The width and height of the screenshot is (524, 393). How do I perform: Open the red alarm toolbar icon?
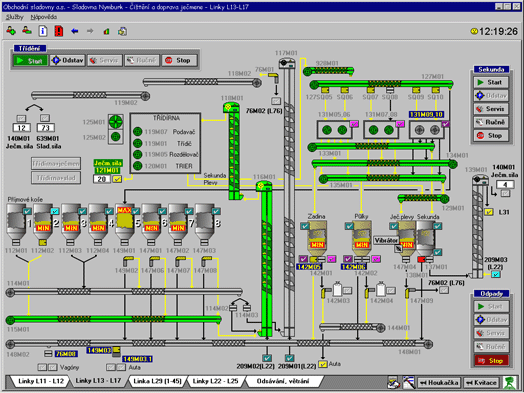[59, 31]
